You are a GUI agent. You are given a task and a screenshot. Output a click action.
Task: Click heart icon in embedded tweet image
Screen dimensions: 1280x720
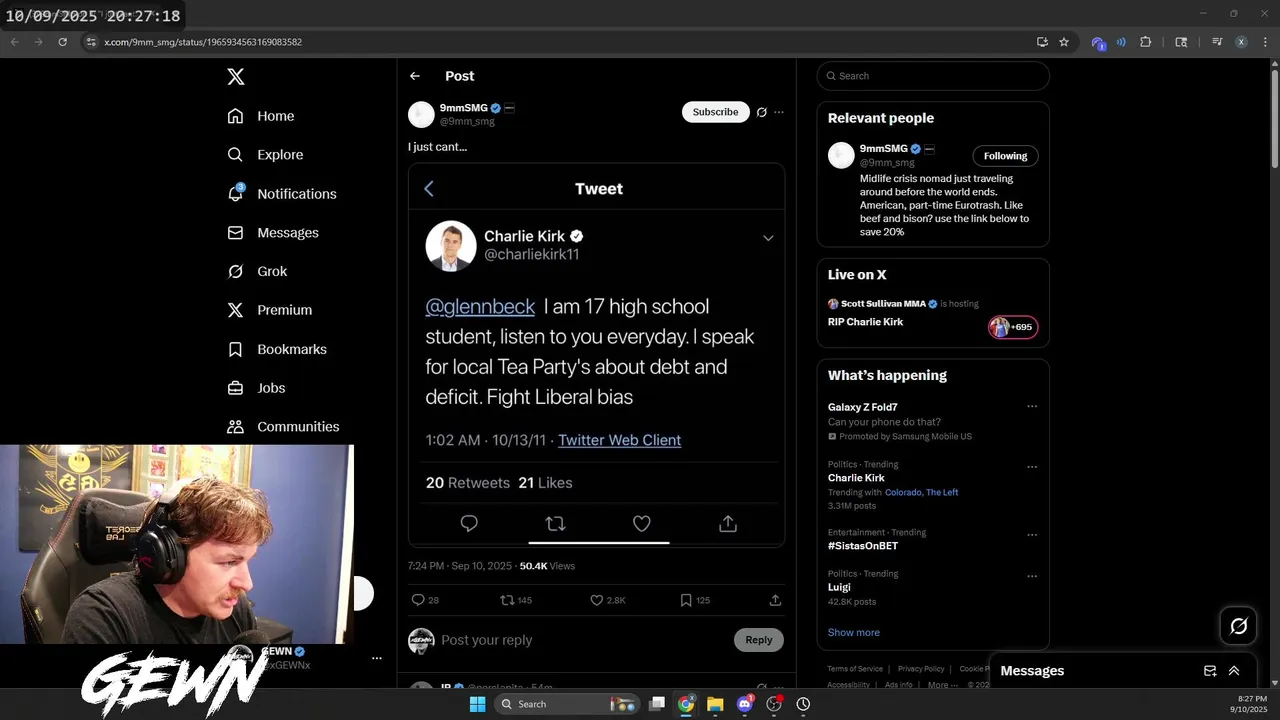click(x=642, y=523)
